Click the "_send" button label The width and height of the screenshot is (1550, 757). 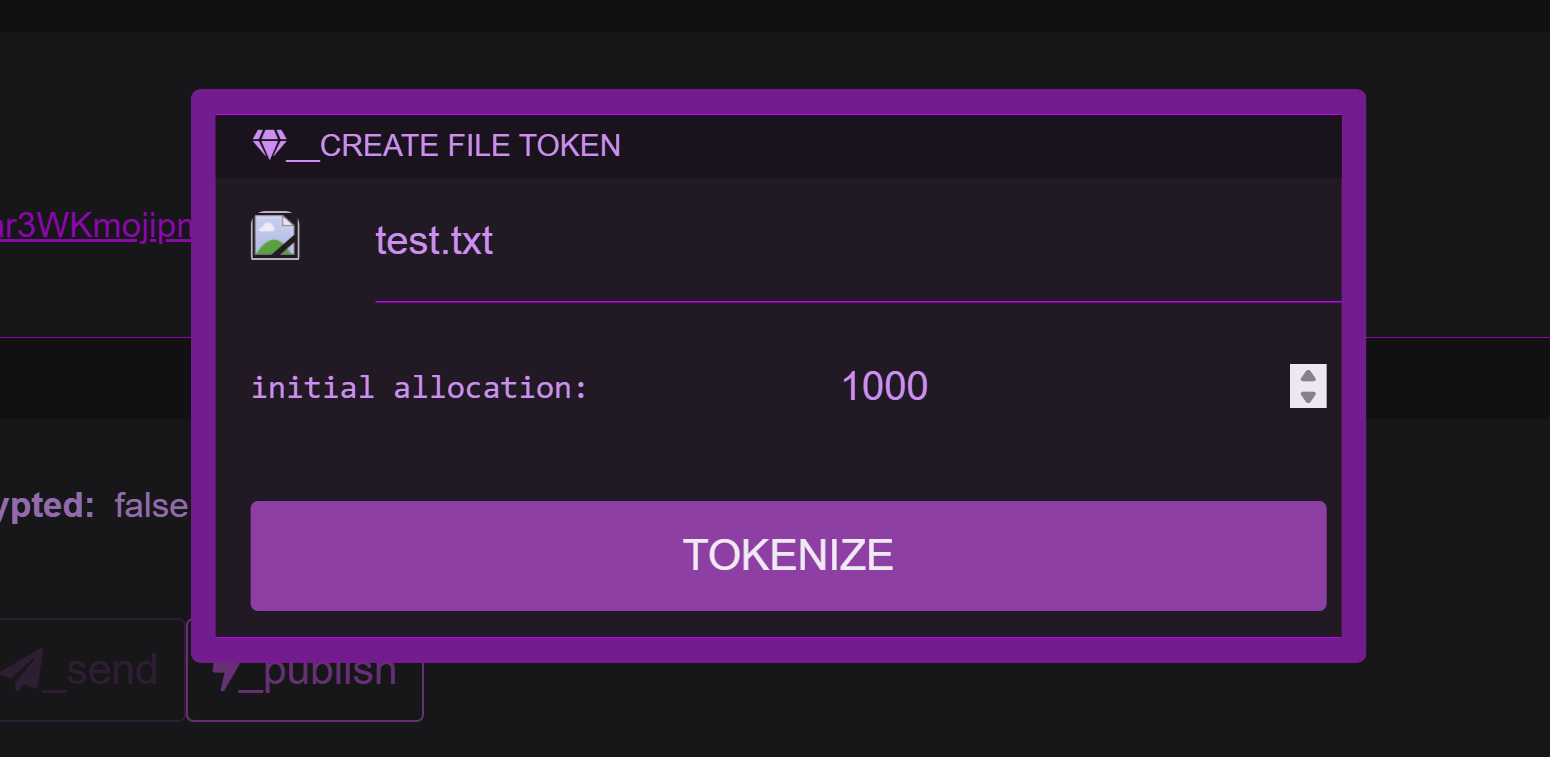pos(112,669)
